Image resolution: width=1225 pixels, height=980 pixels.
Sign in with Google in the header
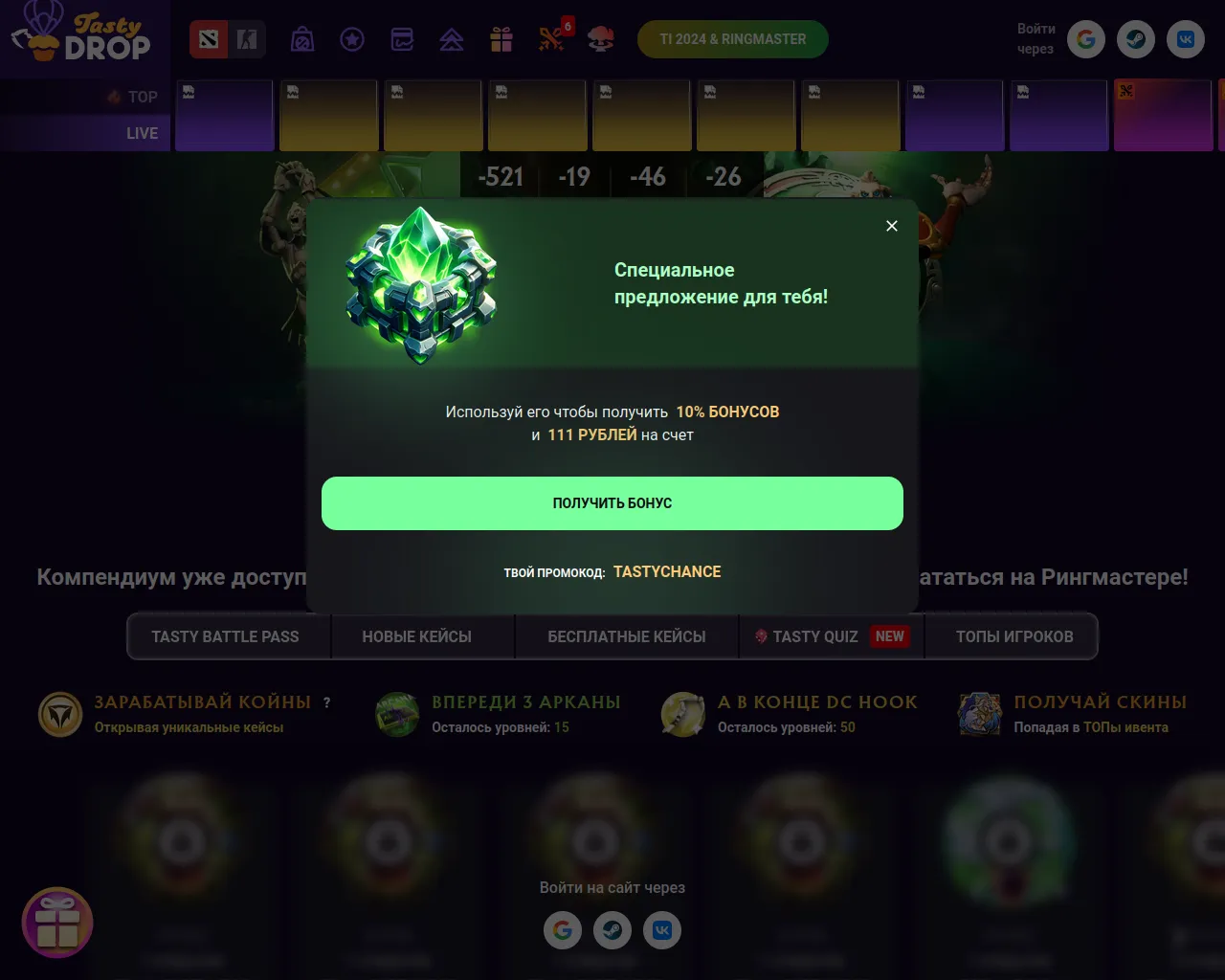[1086, 39]
